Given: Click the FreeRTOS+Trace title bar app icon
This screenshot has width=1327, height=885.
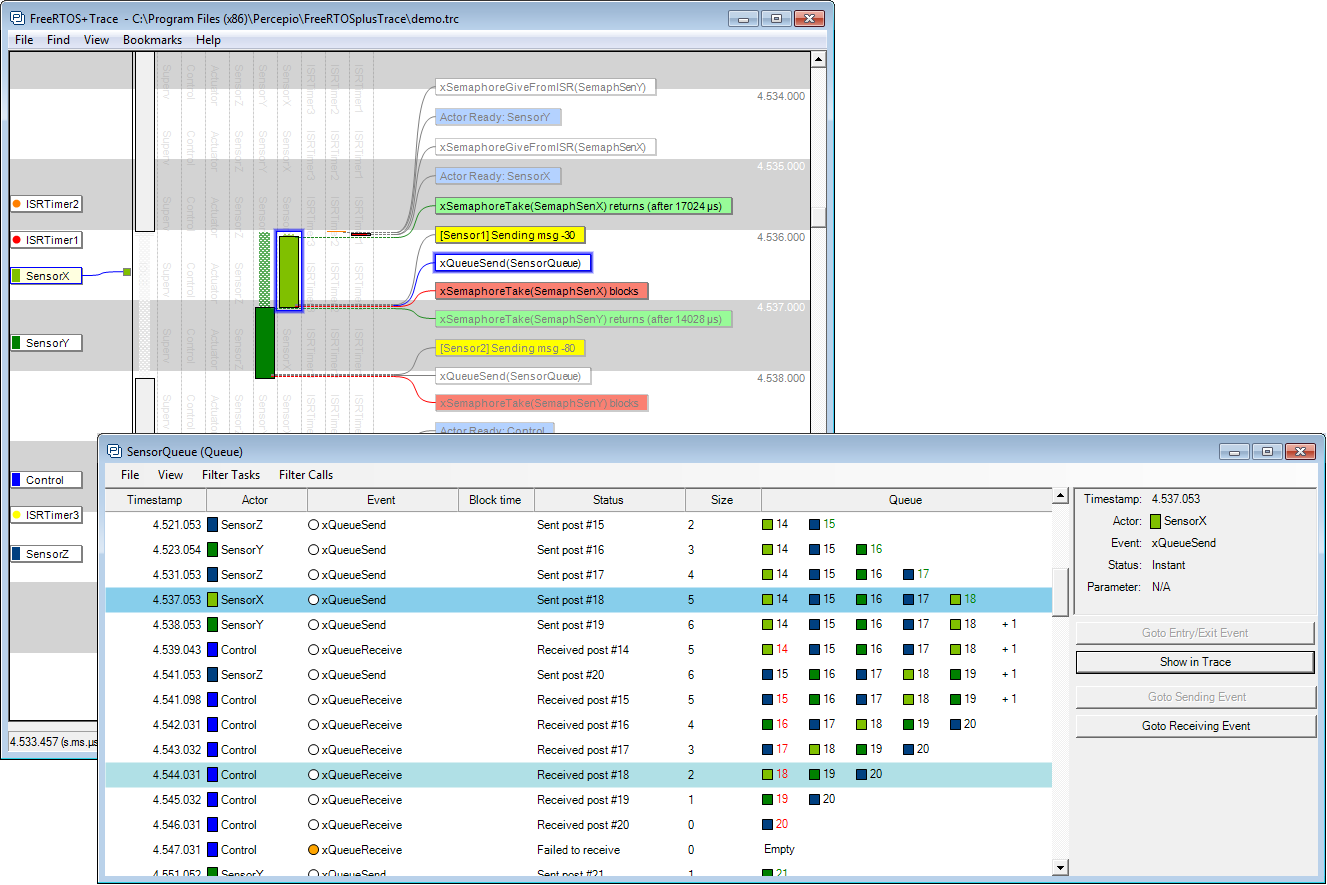Looking at the screenshot, I should (17, 18).
